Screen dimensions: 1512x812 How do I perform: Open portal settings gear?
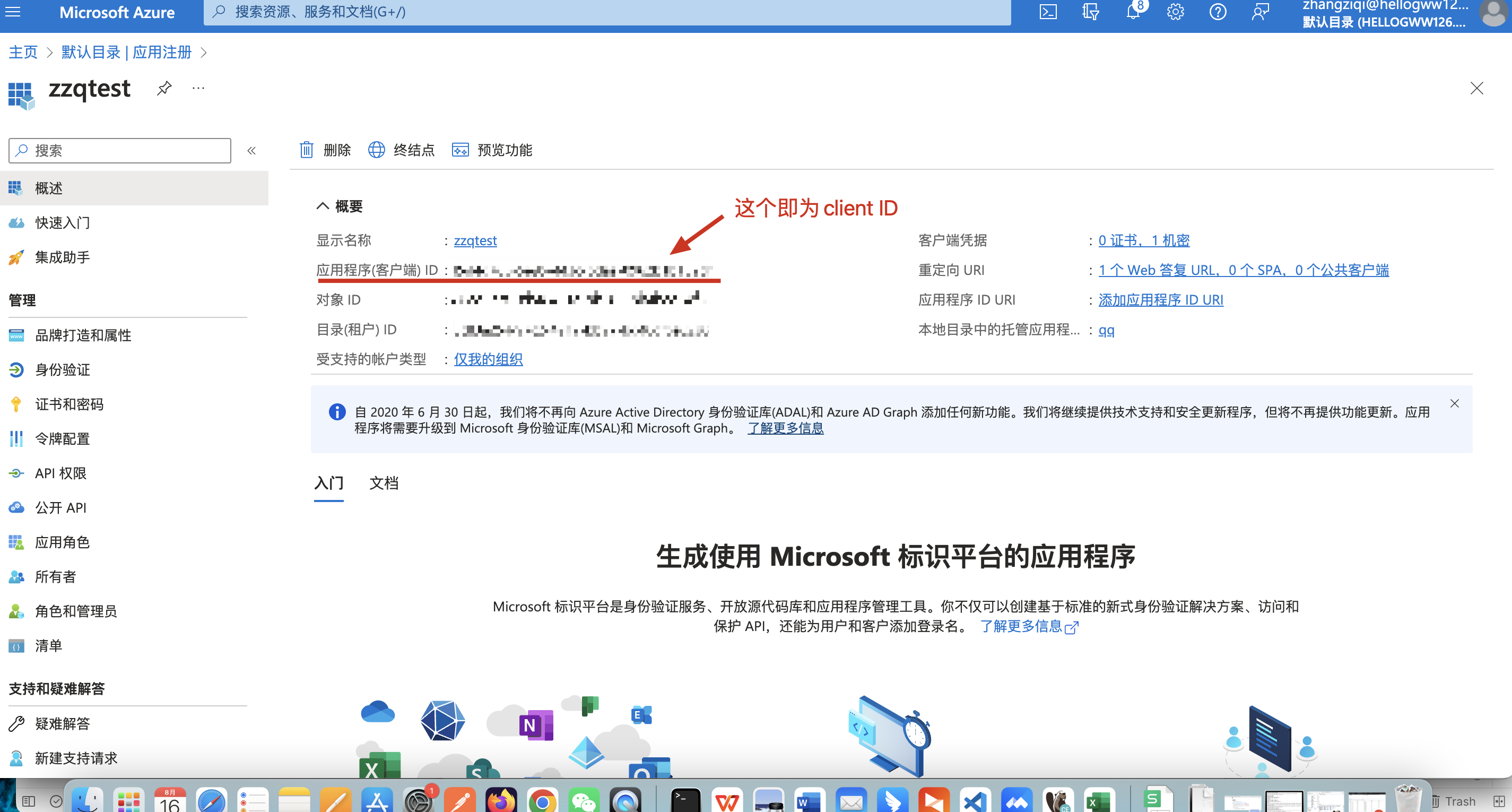tap(1175, 12)
